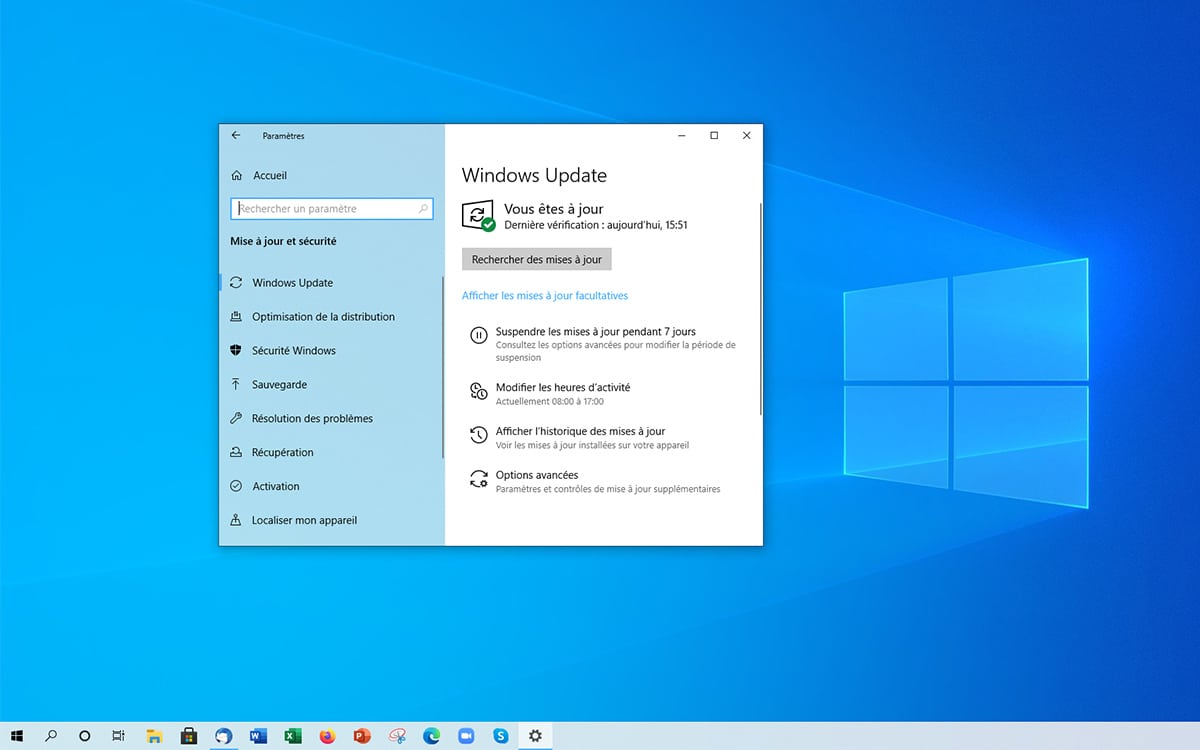Focus the 'Rechercher un paramètre' search field

point(332,209)
